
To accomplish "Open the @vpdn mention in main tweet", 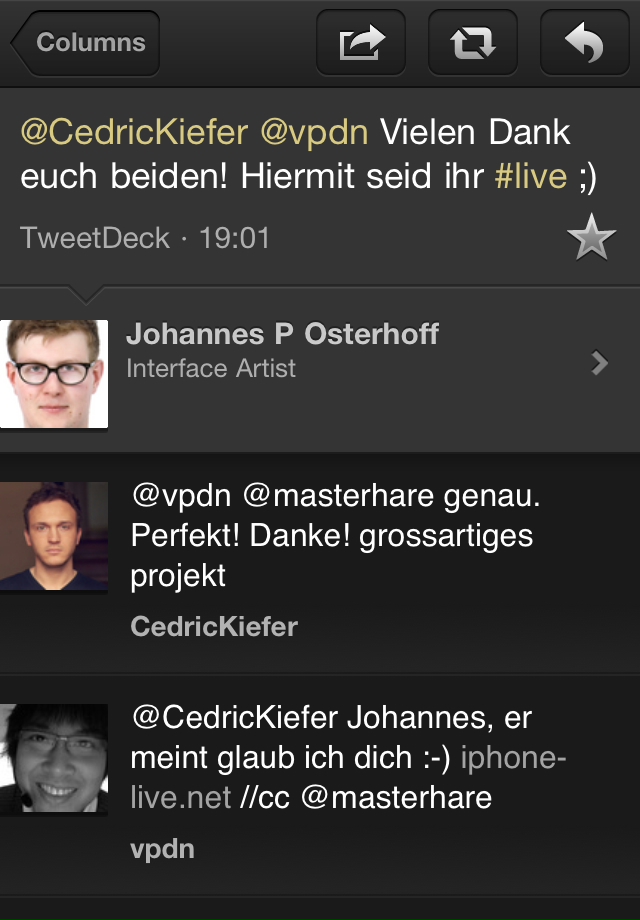I will pos(314,132).
